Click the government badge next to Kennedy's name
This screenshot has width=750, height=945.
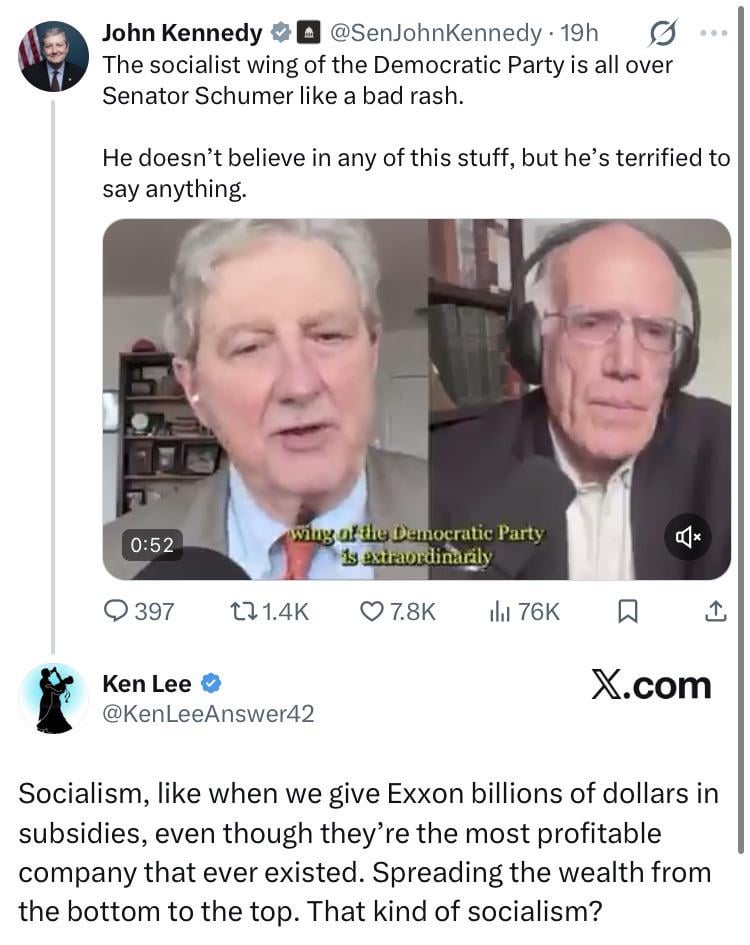click(310, 34)
